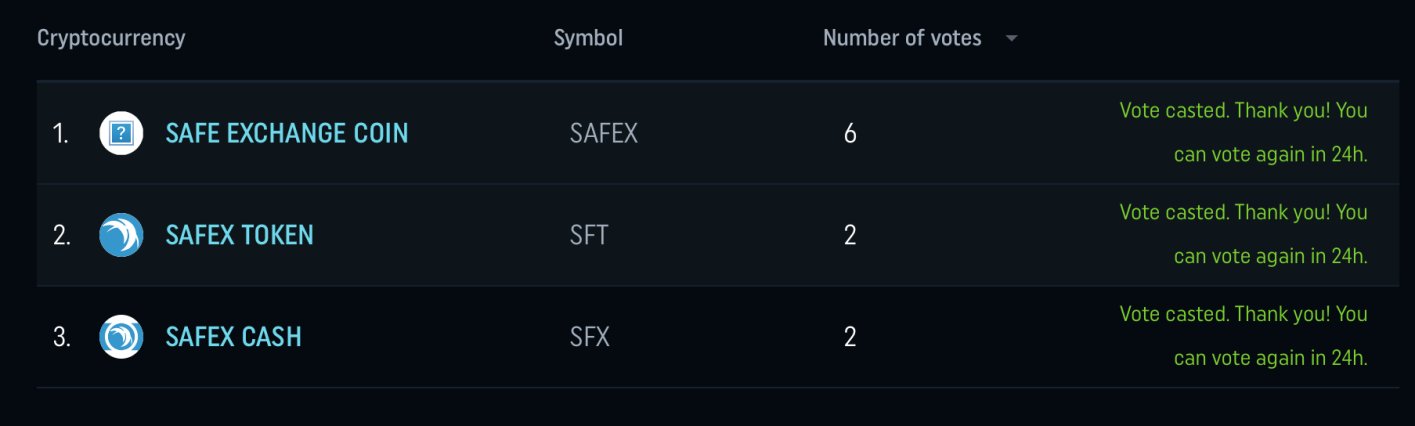
Task: Select the SFX symbol text
Action: click(590, 337)
